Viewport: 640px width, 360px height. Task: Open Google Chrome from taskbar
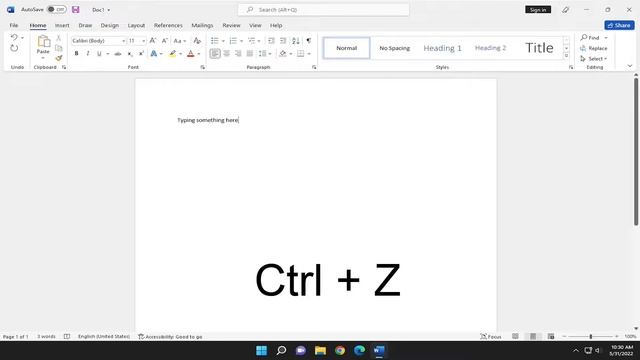pos(340,351)
